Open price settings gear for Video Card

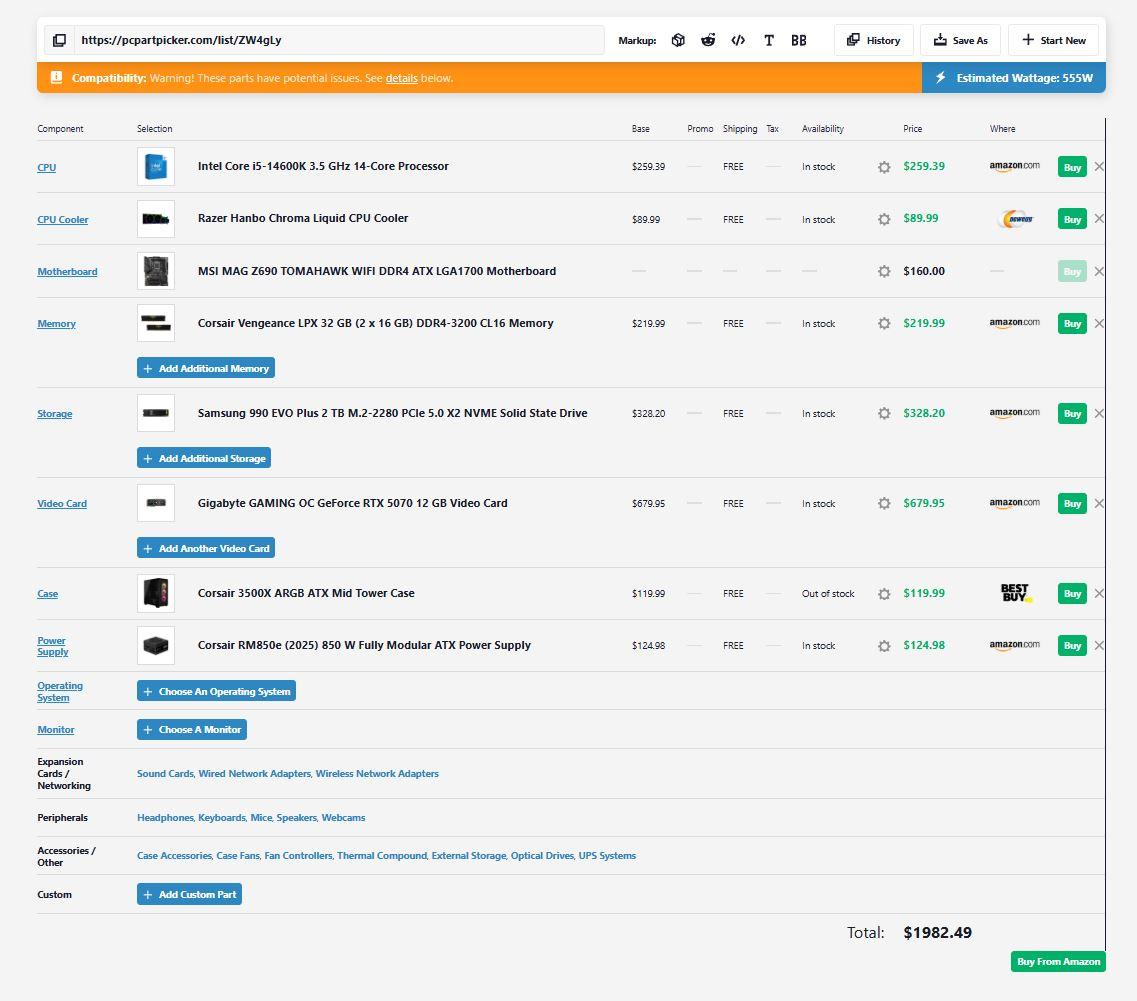[x=884, y=503]
